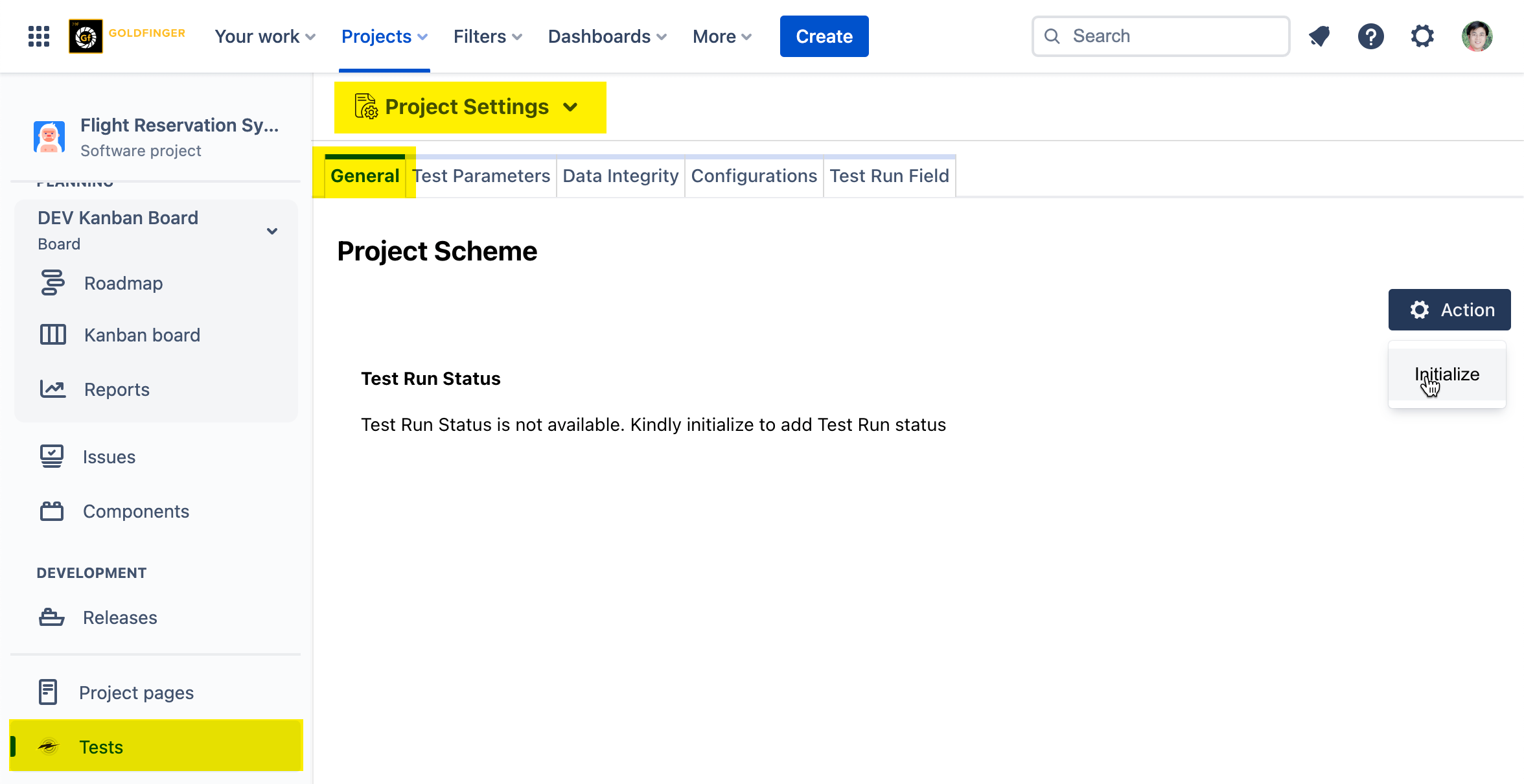Click into the Search field

tap(1160, 36)
